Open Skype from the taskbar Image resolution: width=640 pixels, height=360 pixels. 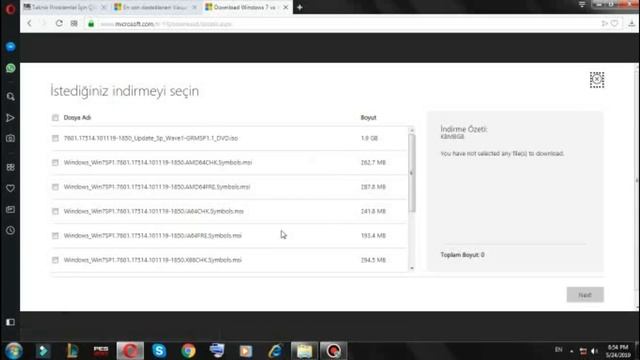pyautogui.click(x=159, y=351)
